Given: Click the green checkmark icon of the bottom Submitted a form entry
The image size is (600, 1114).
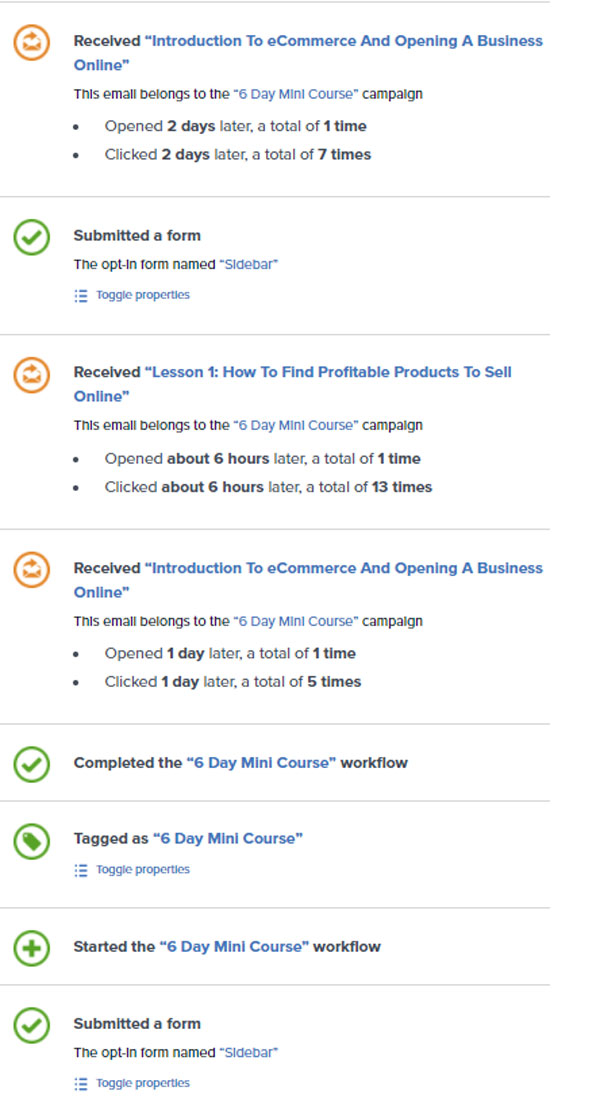Looking at the screenshot, I should coord(31,1025).
